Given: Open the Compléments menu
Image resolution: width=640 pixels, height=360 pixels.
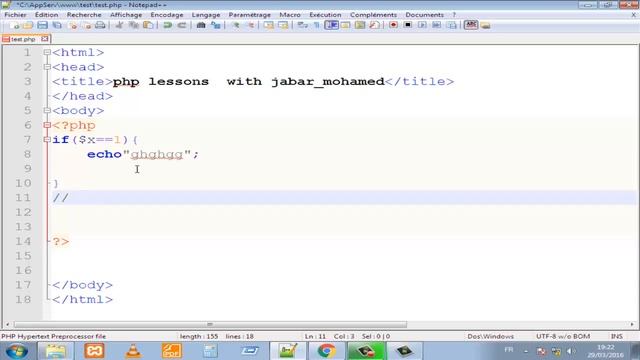Looking at the screenshot, I should 373,15.
